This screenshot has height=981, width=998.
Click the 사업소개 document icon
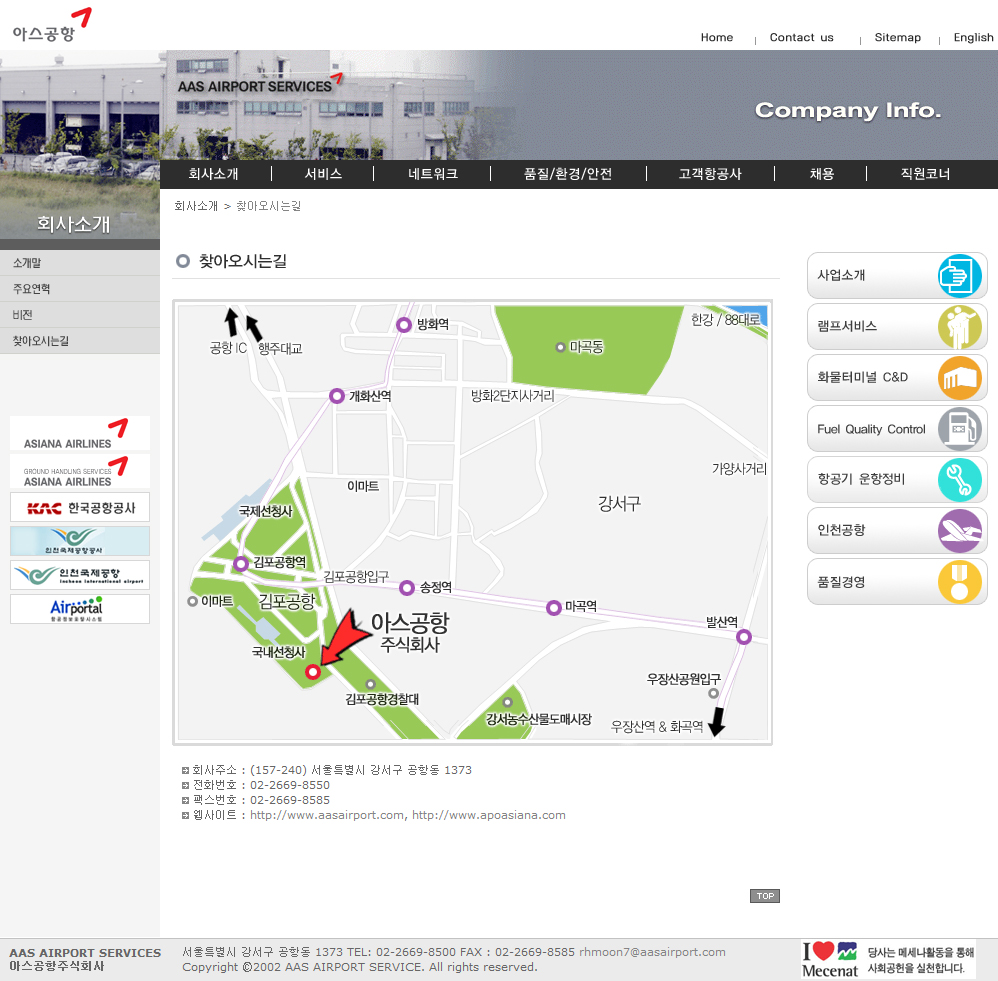(x=959, y=276)
